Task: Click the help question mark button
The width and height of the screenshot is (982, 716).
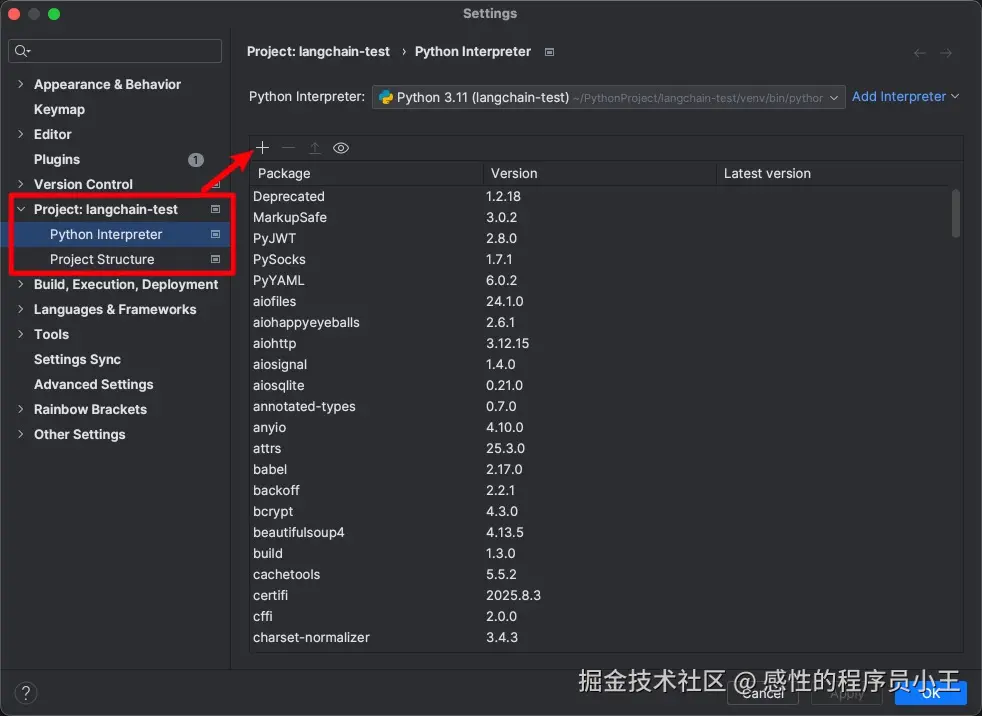Action: pos(26,693)
